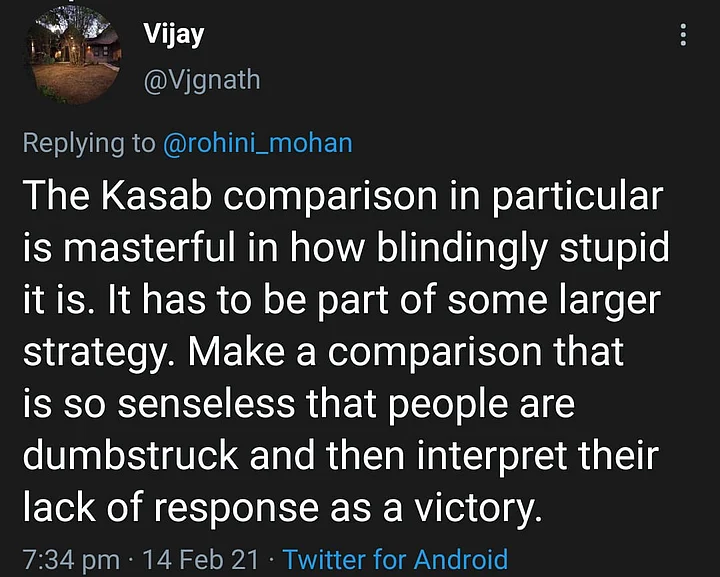The width and height of the screenshot is (720, 577).
Task: Click the display name Vijay
Action: pyautogui.click(x=174, y=34)
